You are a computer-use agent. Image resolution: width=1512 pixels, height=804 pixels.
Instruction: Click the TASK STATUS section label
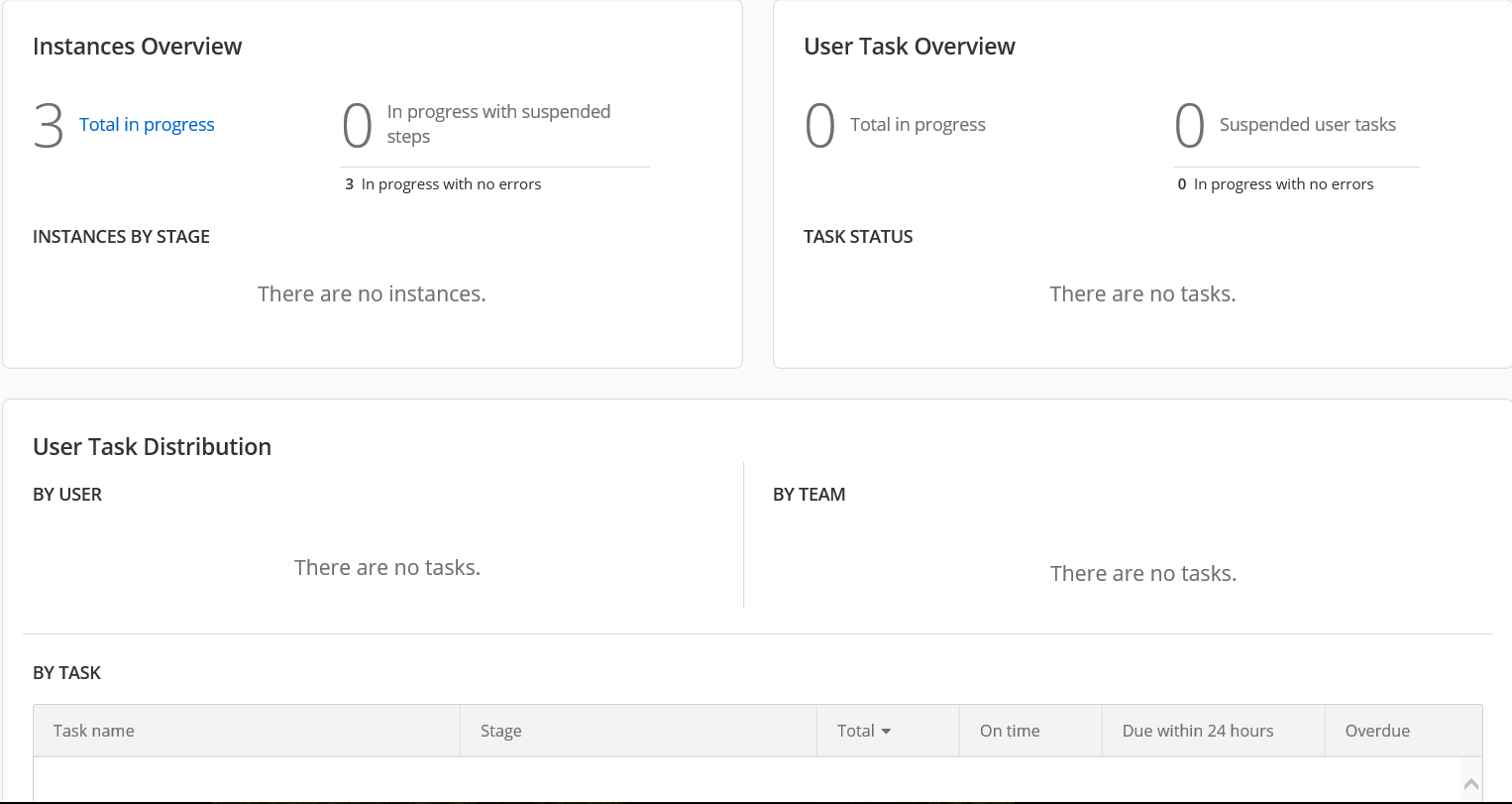[x=858, y=237]
